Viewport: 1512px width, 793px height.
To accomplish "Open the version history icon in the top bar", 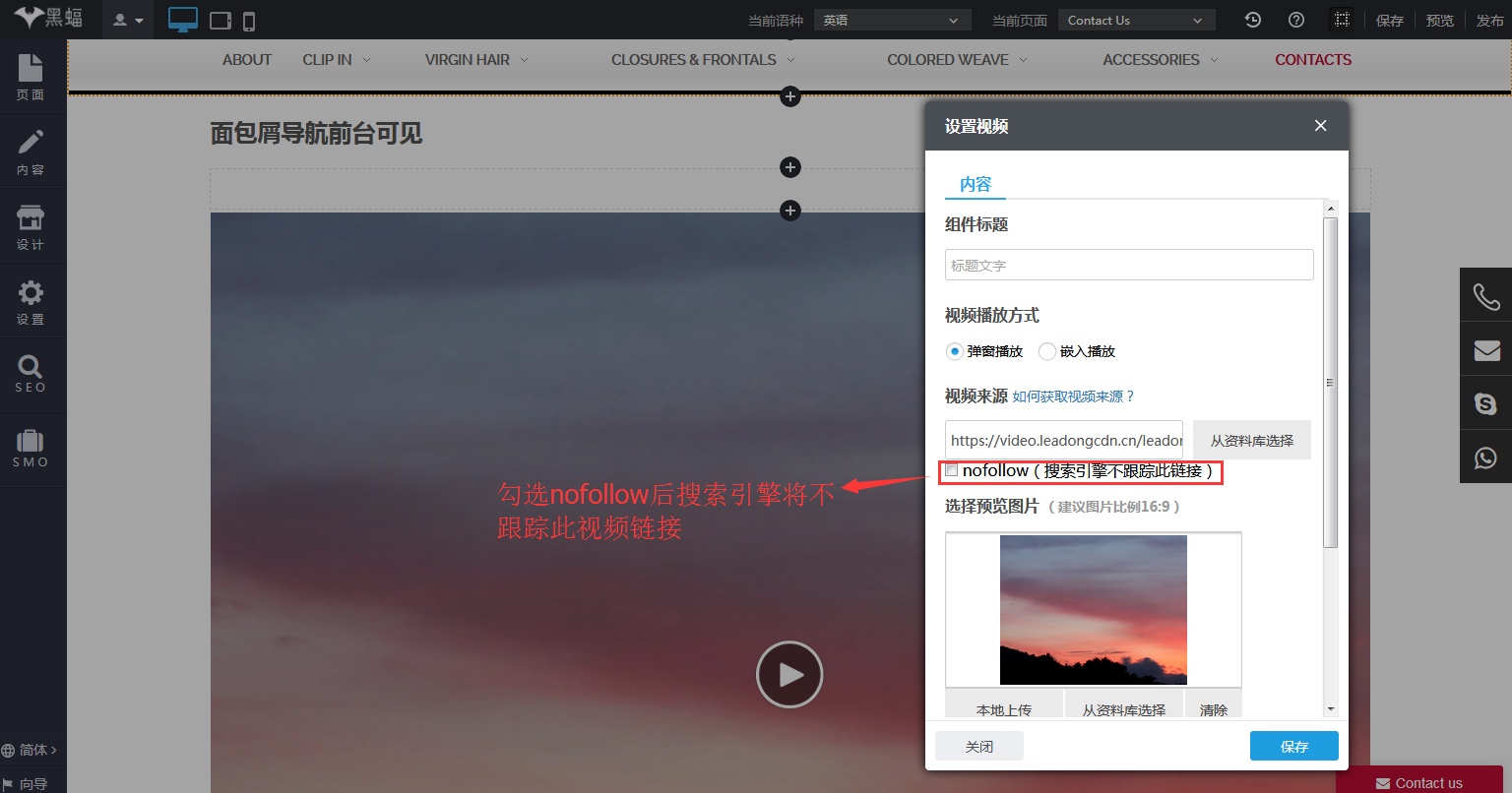I will (x=1252, y=19).
